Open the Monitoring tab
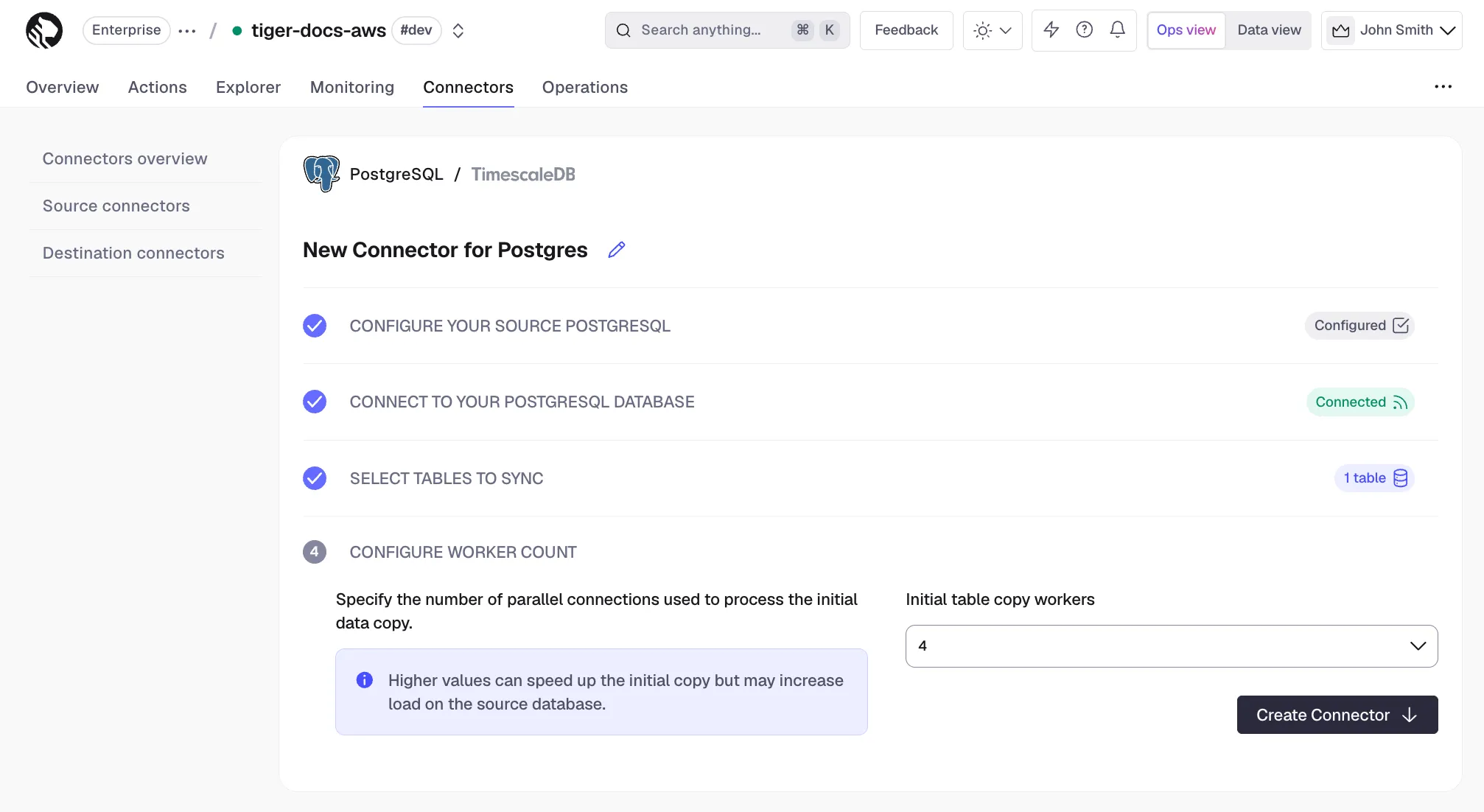 (x=352, y=87)
